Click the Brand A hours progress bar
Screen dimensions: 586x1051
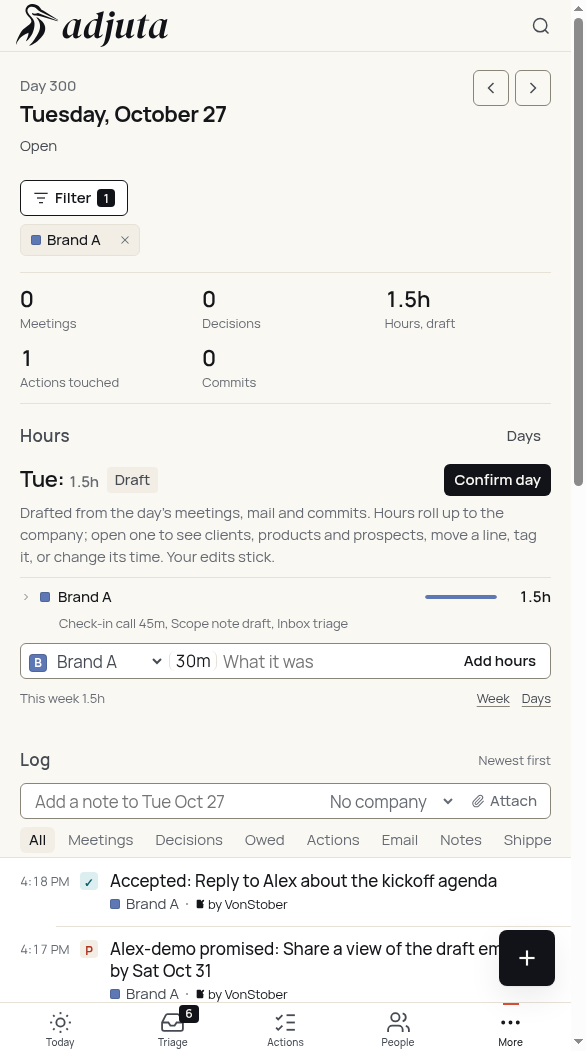click(461, 597)
